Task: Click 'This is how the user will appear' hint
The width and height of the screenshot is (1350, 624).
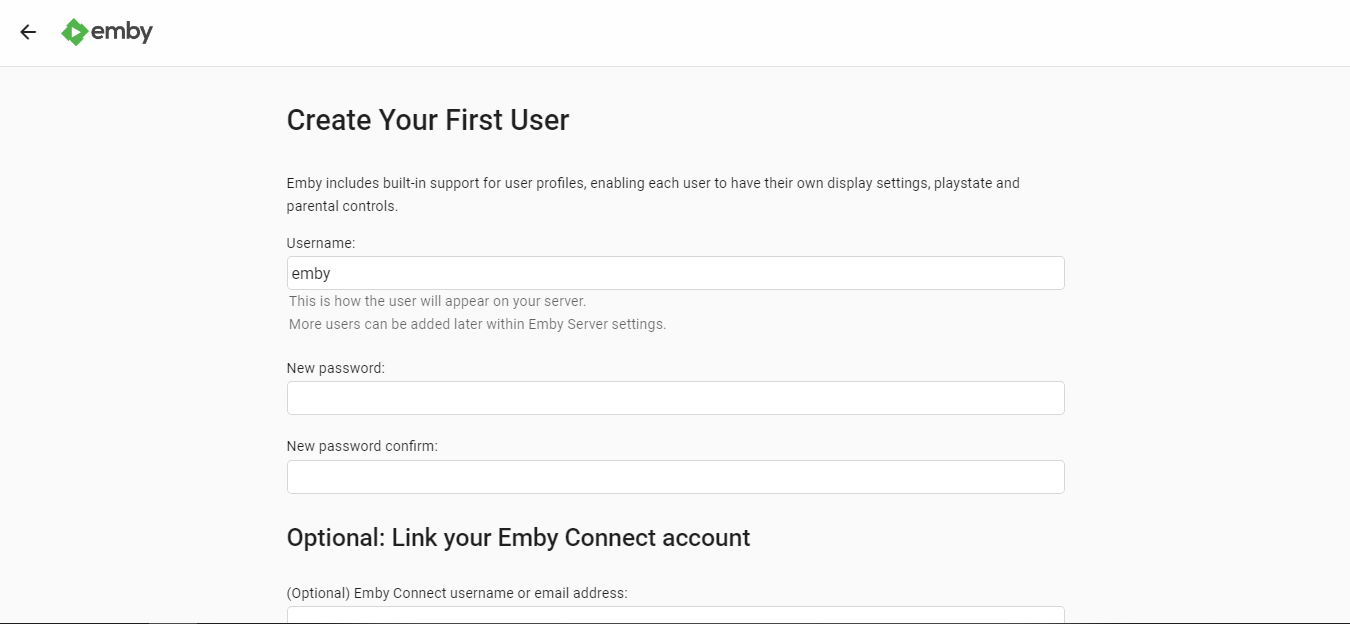Action: click(x=437, y=301)
